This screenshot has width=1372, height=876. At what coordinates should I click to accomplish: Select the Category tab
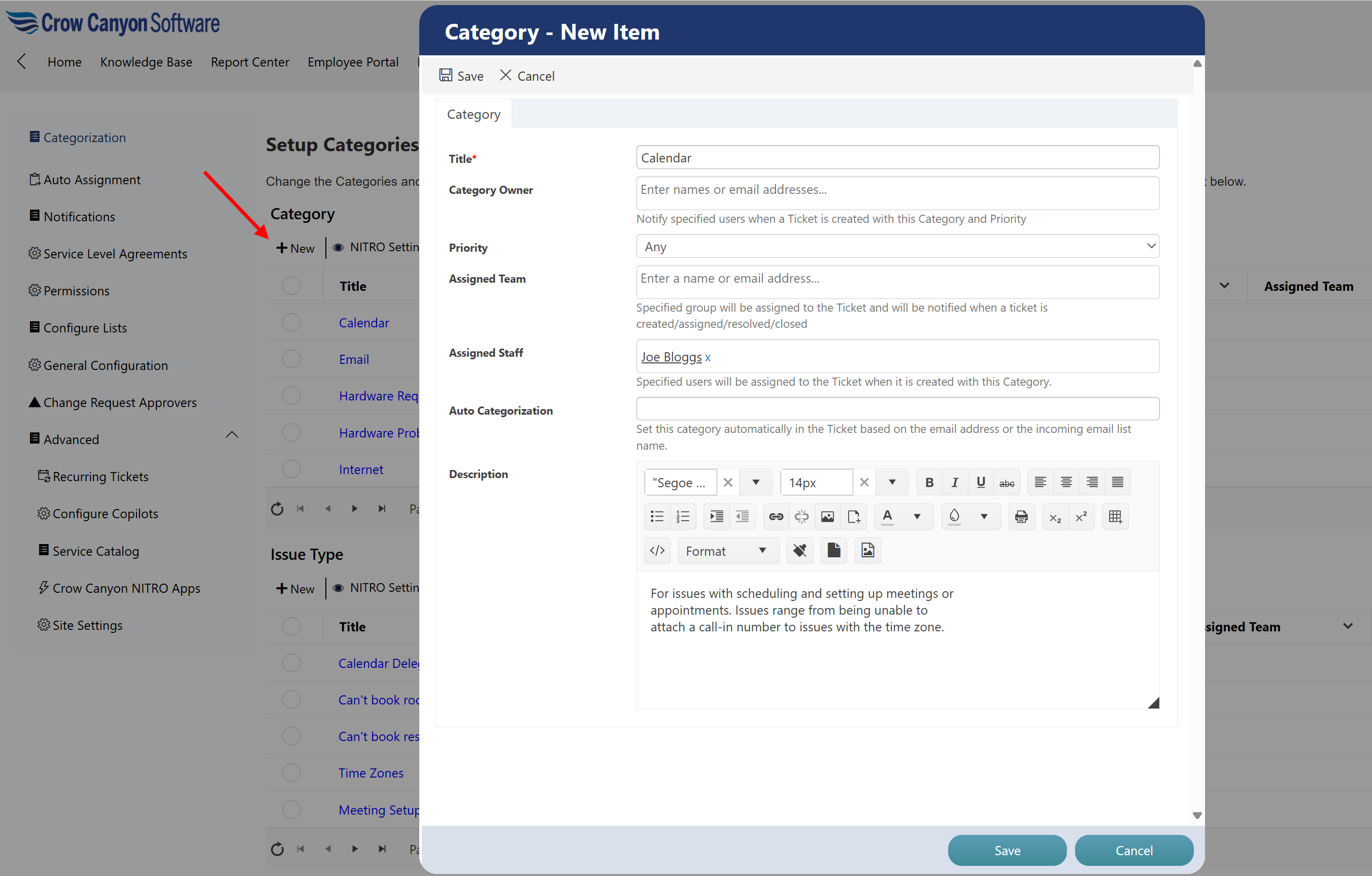click(x=474, y=115)
